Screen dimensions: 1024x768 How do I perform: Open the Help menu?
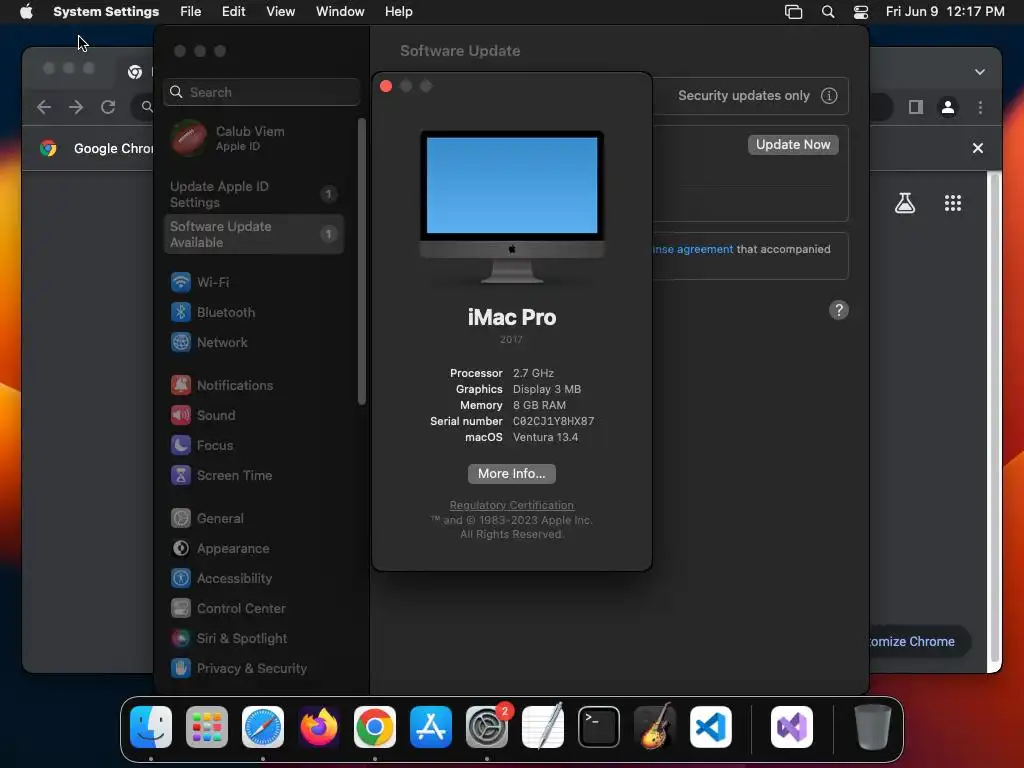pyautogui.click(x=398, y=12)
